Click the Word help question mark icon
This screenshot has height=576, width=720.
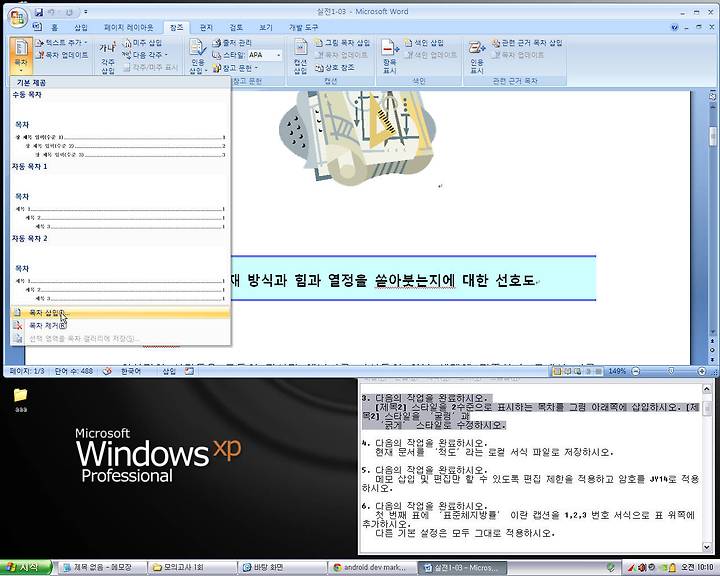click(674, 28)
